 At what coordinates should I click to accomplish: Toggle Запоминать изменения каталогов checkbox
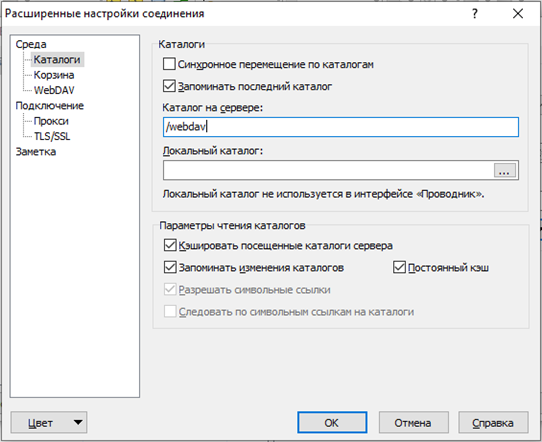tap(170, 267)
